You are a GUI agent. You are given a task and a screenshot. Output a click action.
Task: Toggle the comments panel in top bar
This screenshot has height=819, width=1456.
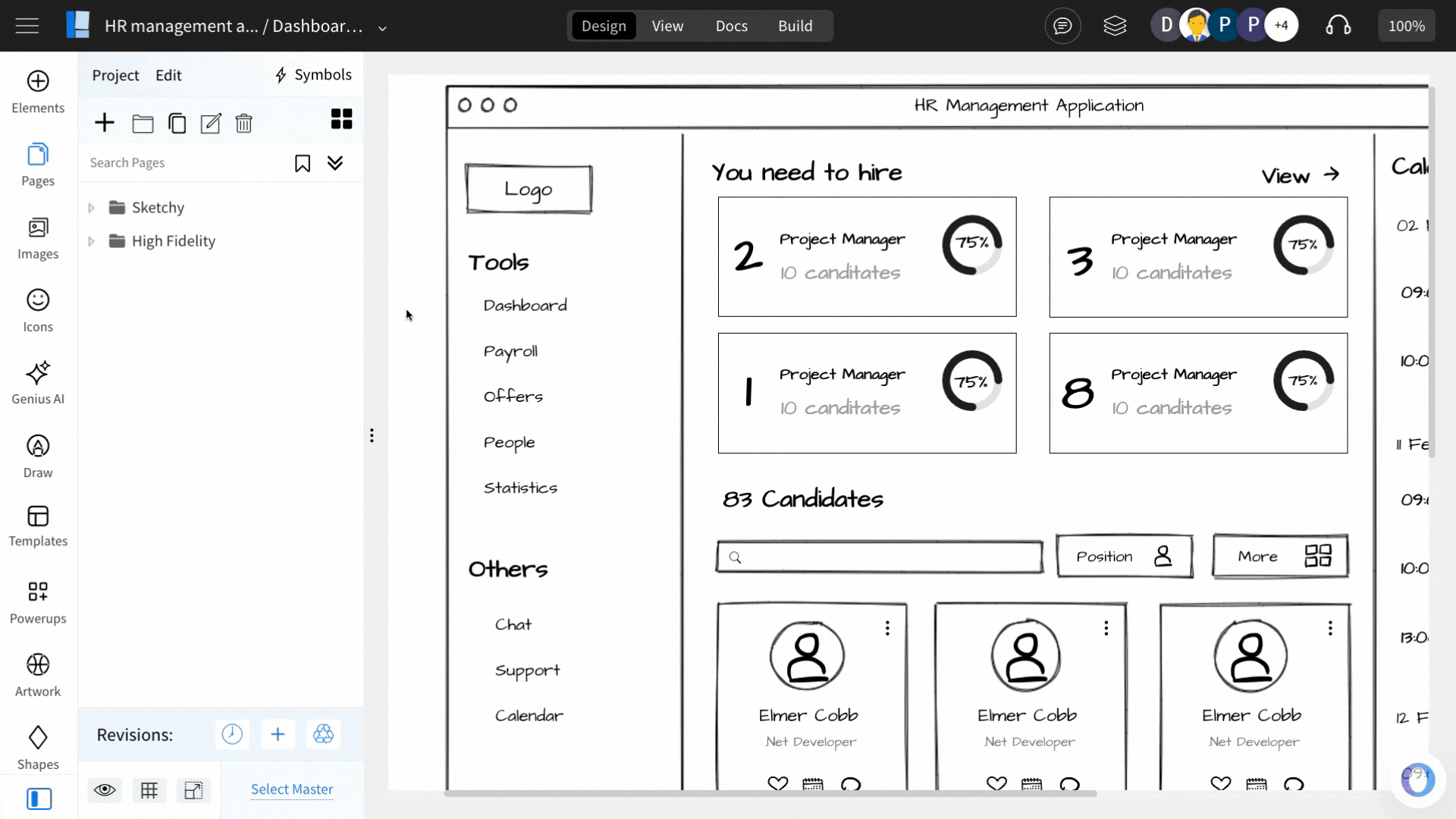tap(1062, 25)
